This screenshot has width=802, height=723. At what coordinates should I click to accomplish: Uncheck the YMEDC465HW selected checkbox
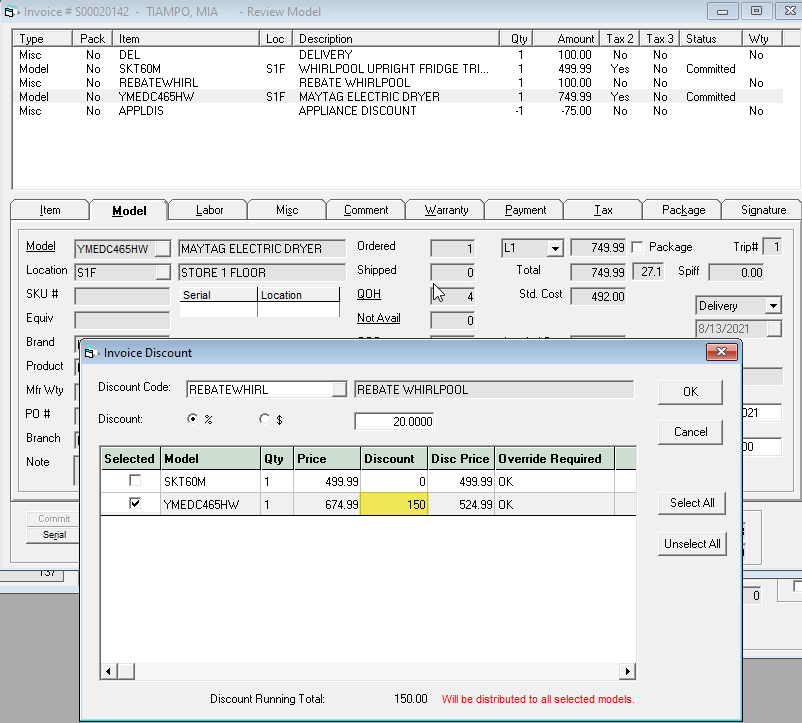pyautogui.click(x=135, y=504)
